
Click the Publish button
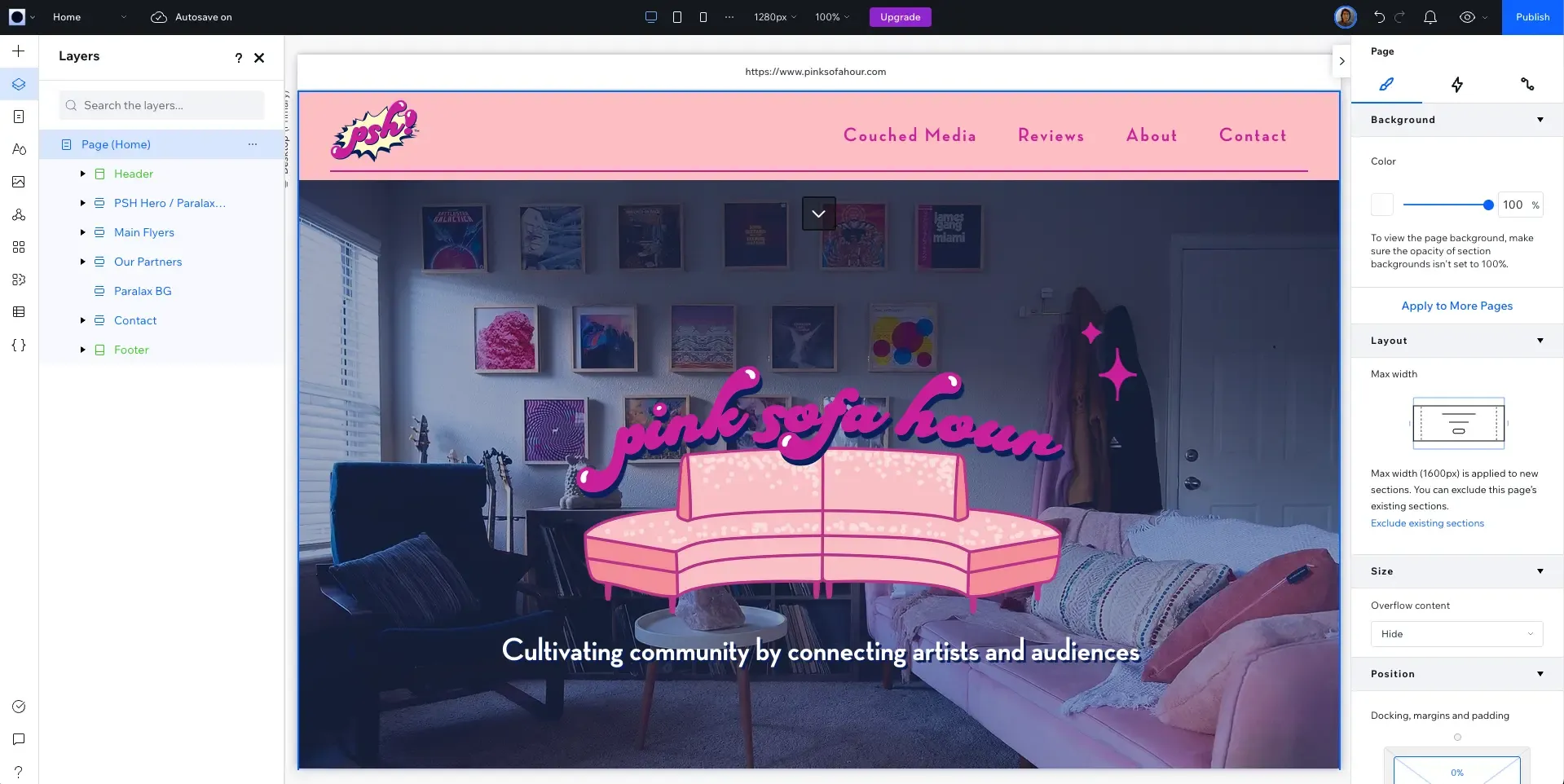[x=1532, y=17]
